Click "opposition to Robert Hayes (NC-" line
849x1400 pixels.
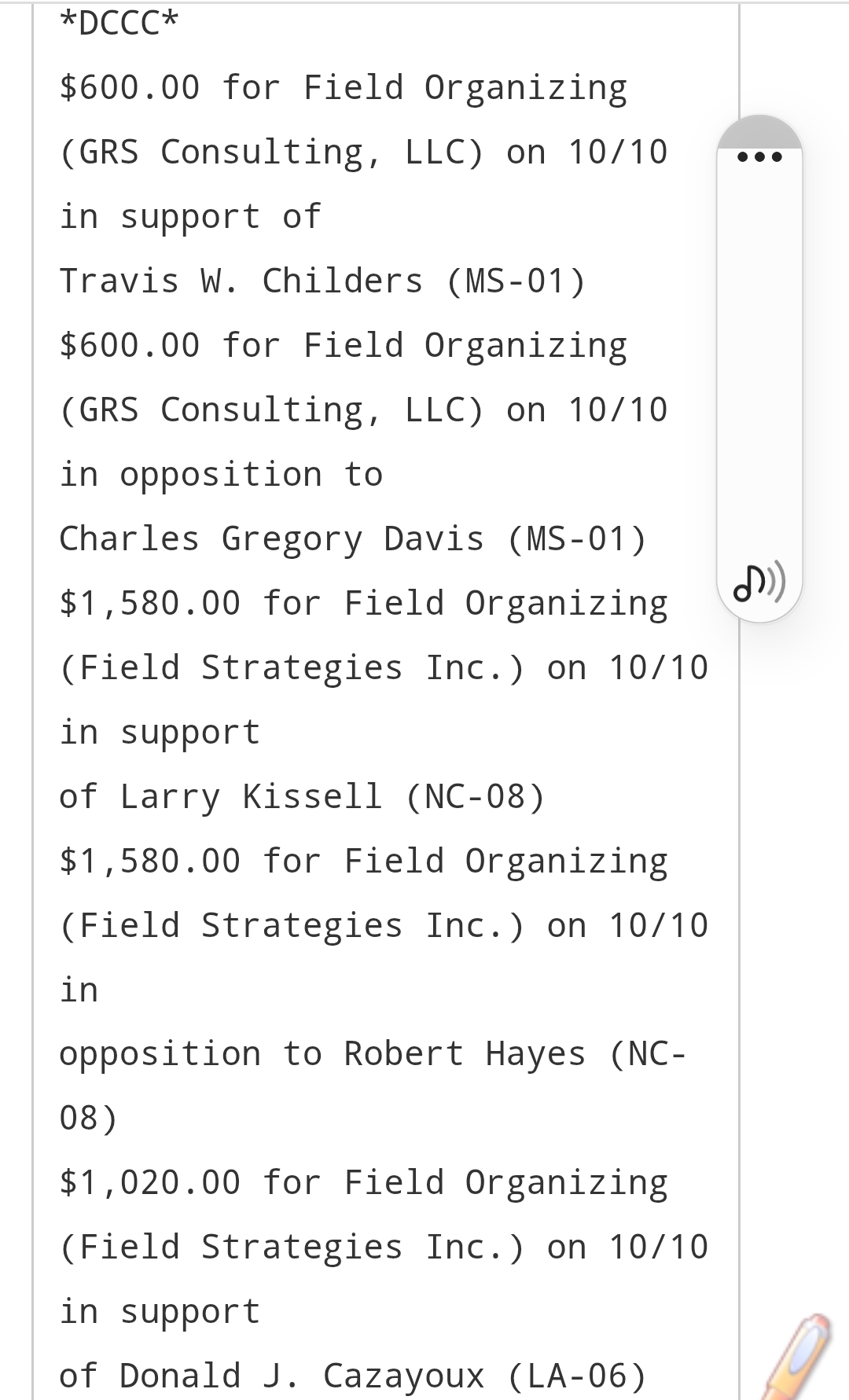[373, 1054]
